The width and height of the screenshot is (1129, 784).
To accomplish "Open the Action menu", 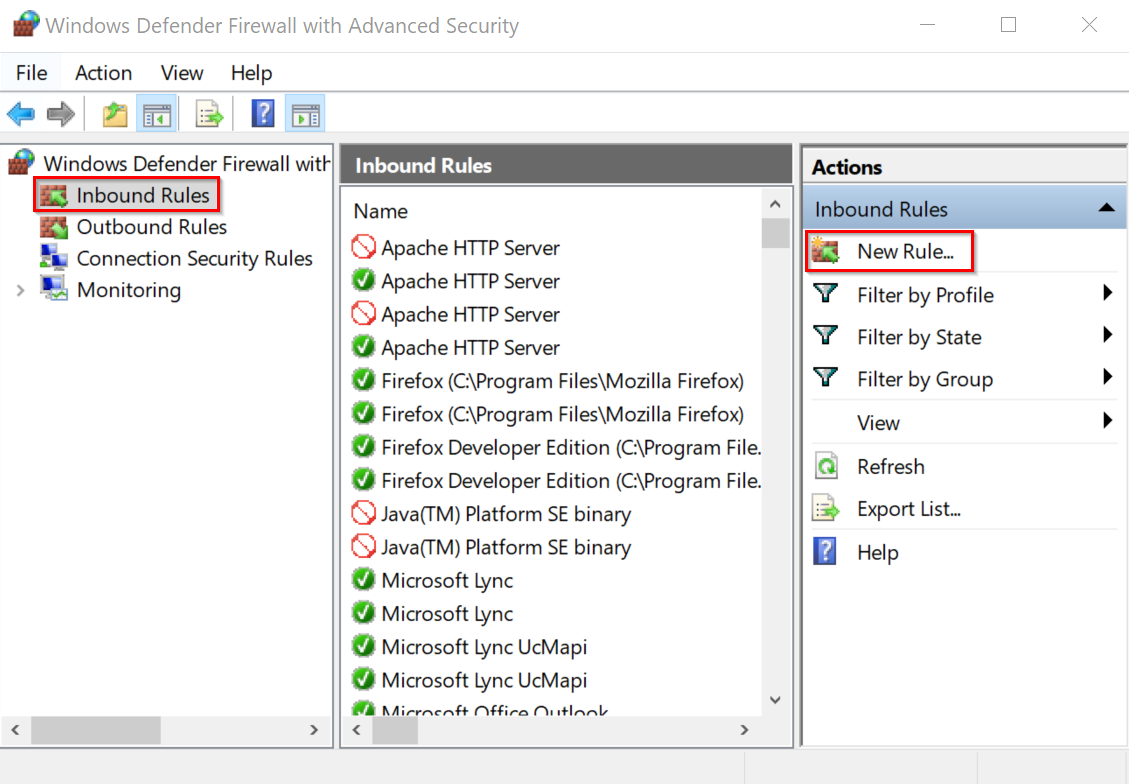I will tap(103, 73).
